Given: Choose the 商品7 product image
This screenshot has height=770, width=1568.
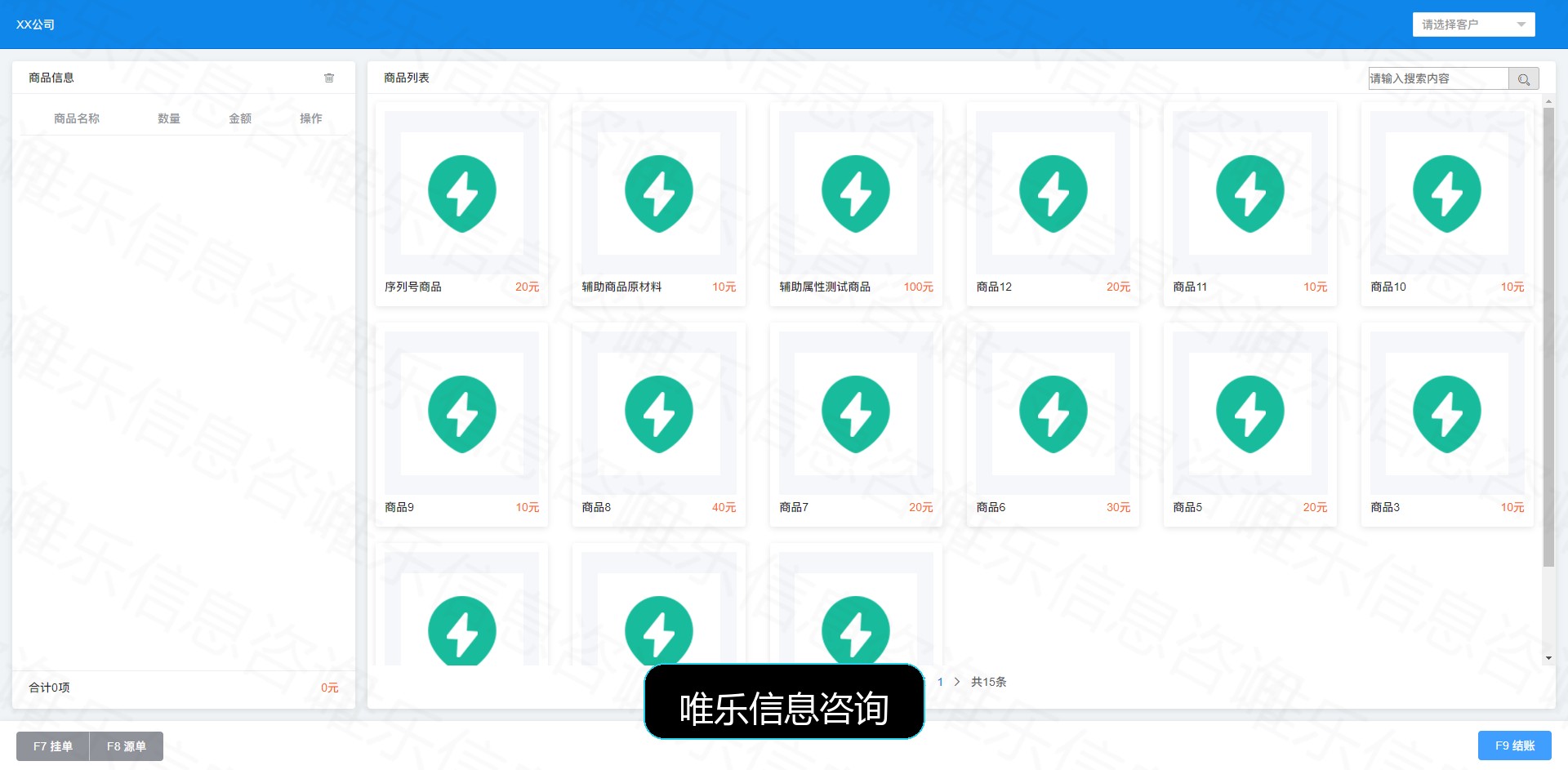Looking at the screenshot, I should 856,413.
